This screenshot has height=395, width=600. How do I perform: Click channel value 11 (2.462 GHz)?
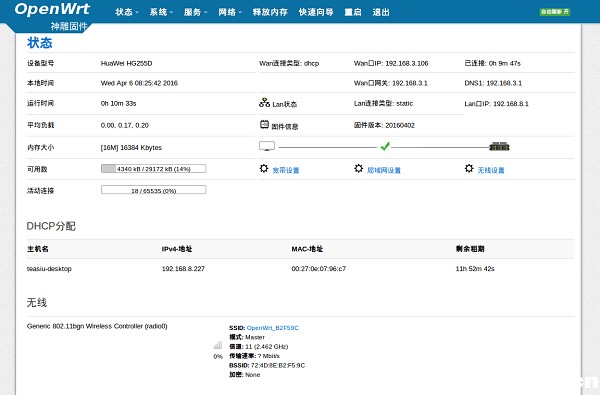[266, 347]
